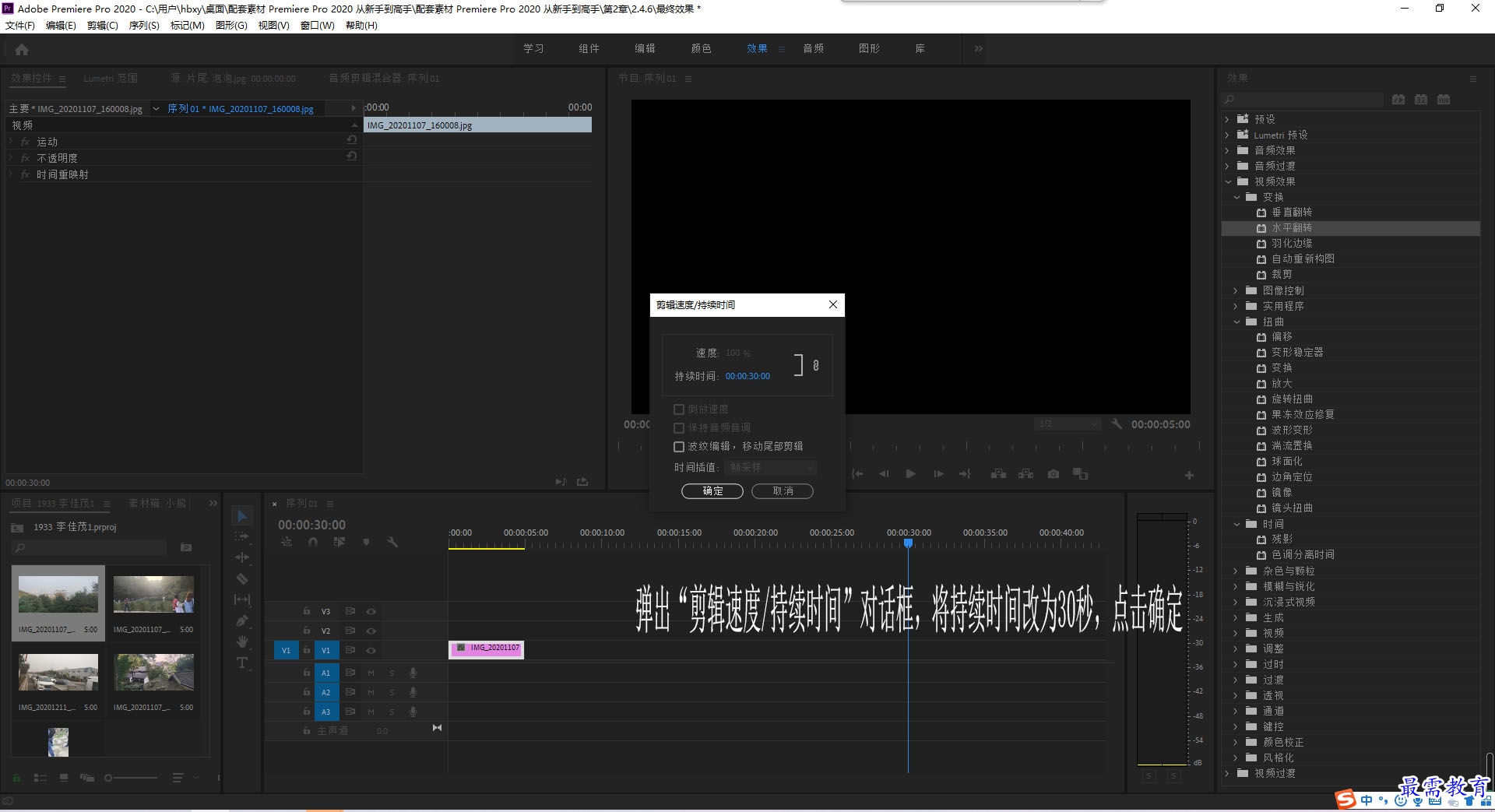Click the Export Frame camera icon
This screenshot has width=1495, height=812.
click(x=1054, y=473)
